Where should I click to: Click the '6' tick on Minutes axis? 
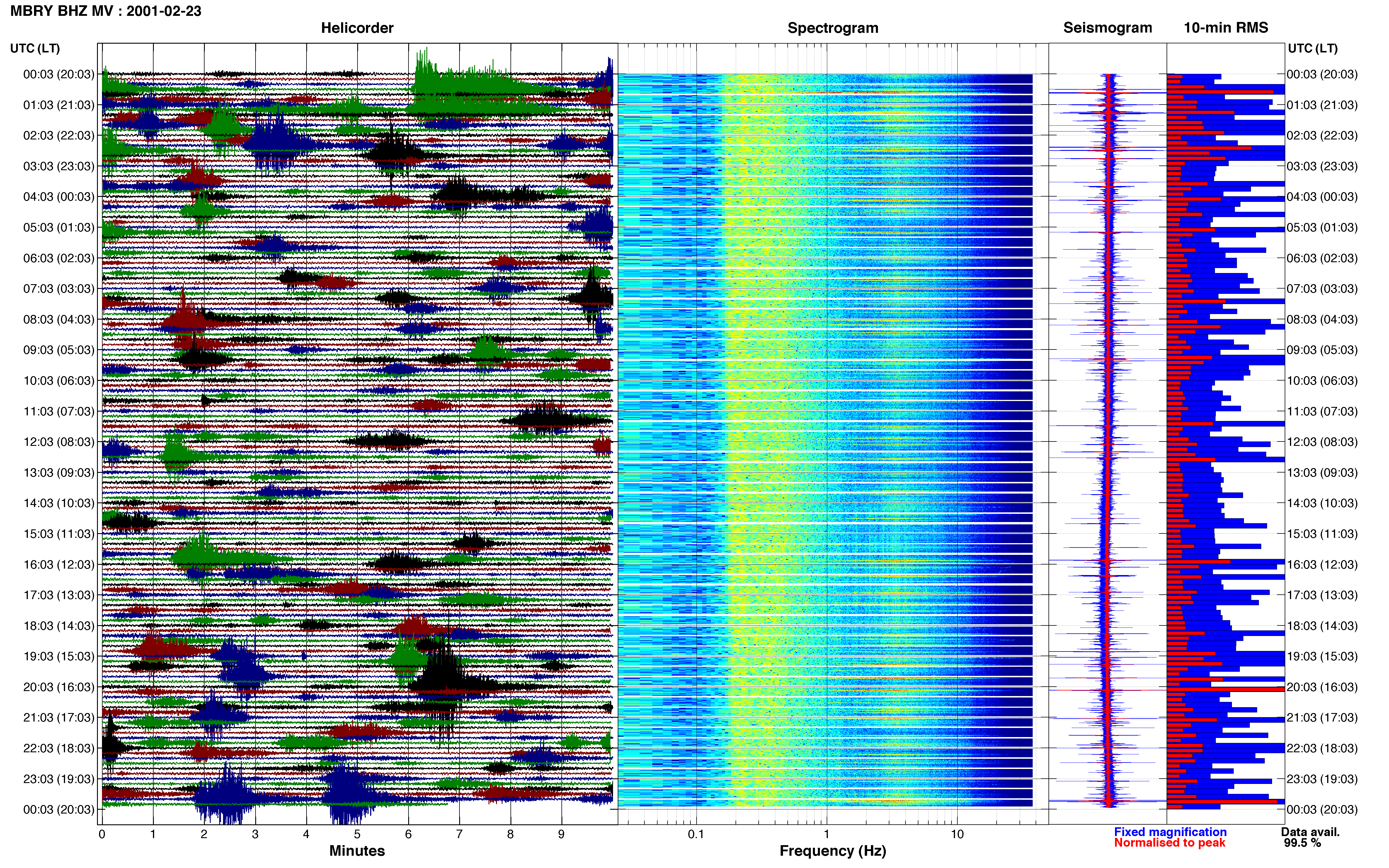pyautogui.click(x=408, y=835)
